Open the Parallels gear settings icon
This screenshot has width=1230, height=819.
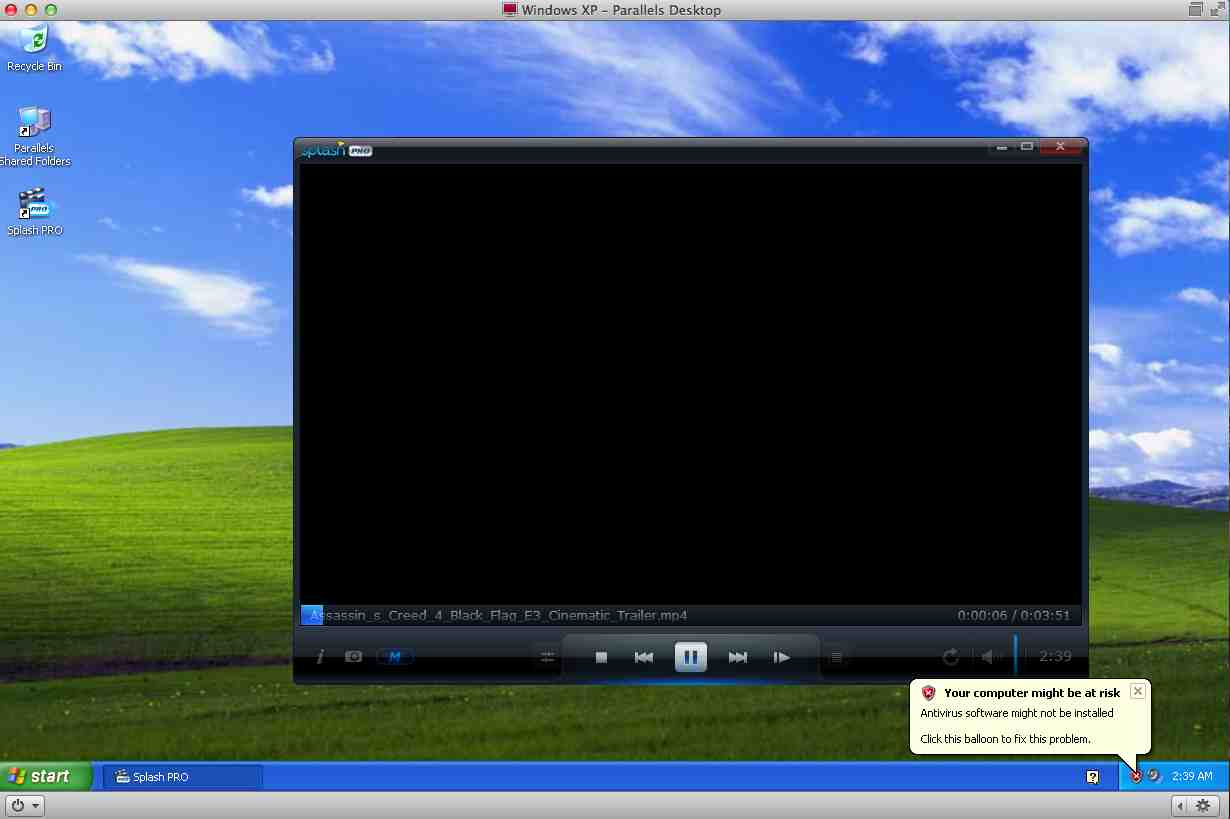pos(1203,805)
